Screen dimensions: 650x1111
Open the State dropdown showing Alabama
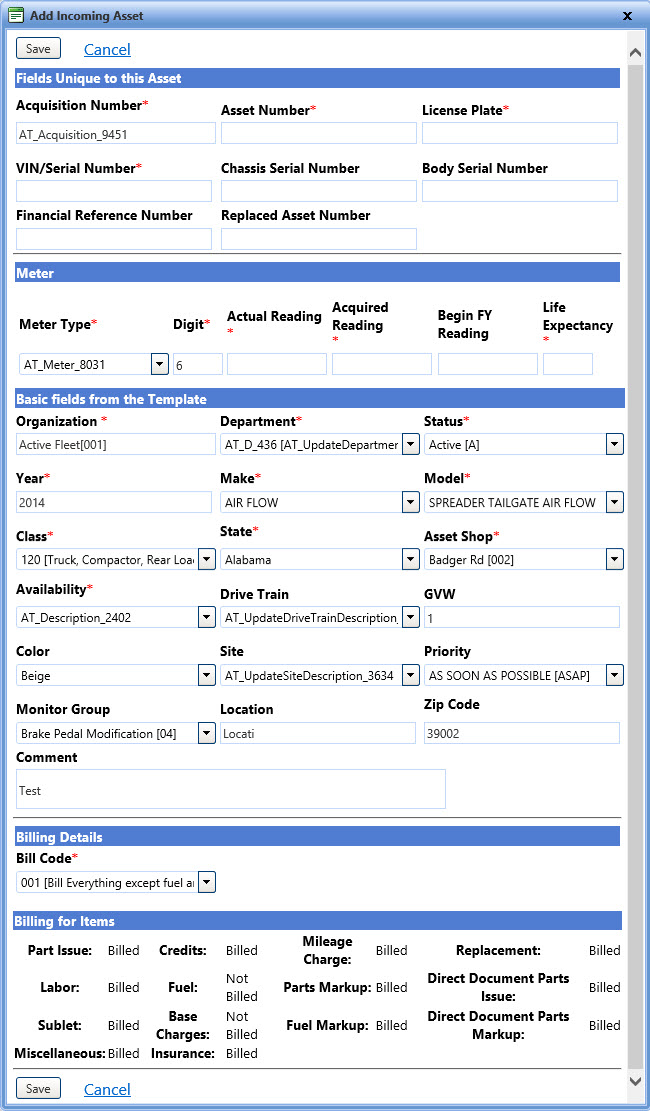point(410,560)
